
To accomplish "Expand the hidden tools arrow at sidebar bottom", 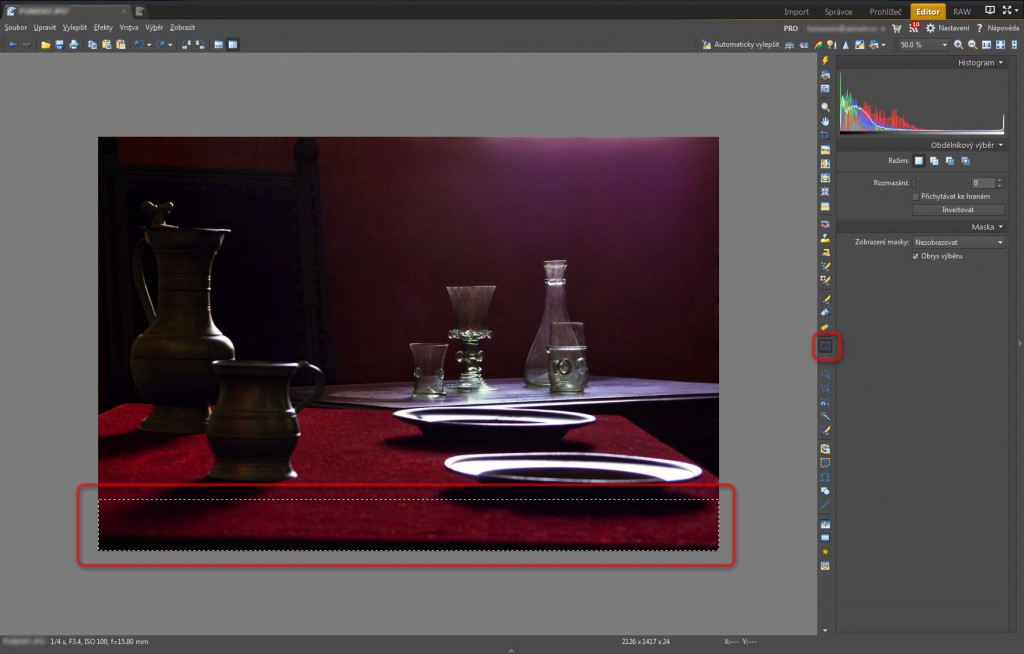I will coord(825,630).
